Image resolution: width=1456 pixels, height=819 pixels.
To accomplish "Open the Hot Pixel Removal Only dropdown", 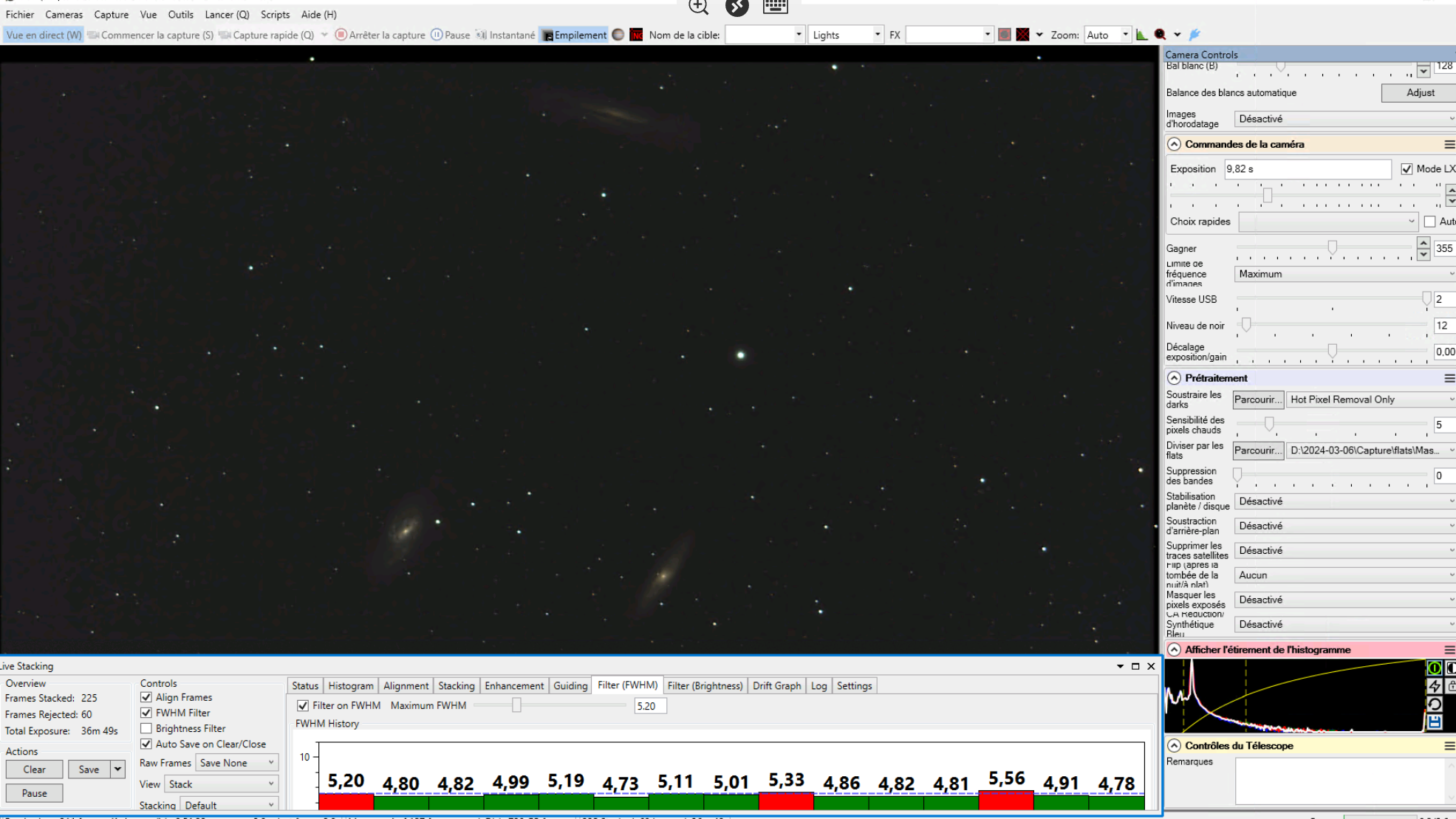I will 1370,400.
